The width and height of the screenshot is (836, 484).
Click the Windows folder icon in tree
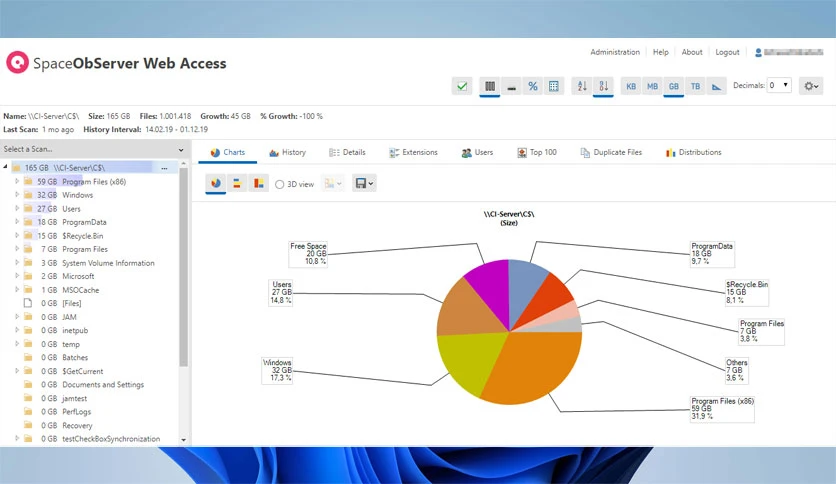pyautogui.click(x=28, y=195)
